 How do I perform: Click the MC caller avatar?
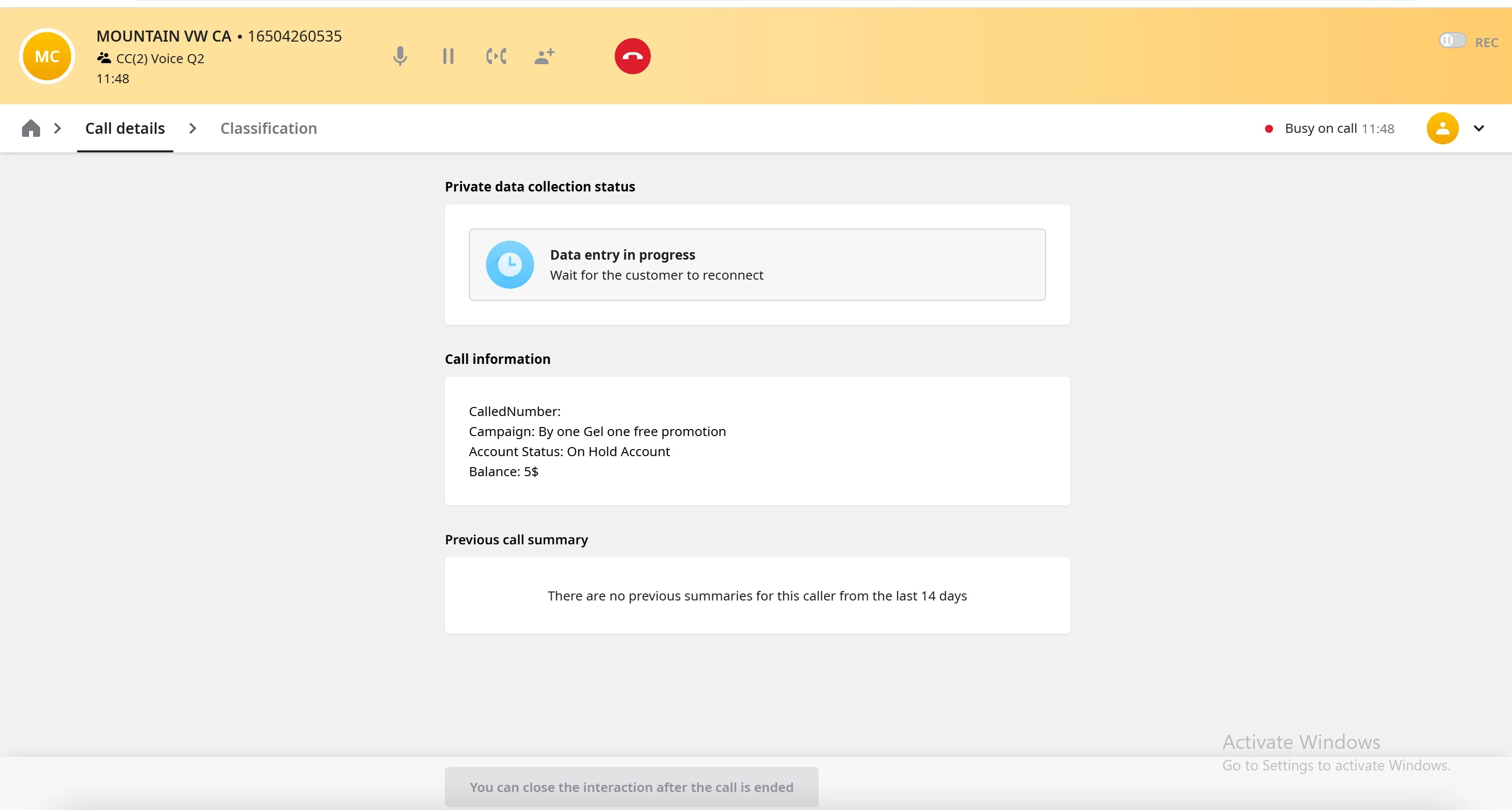[x=47, y=56]
